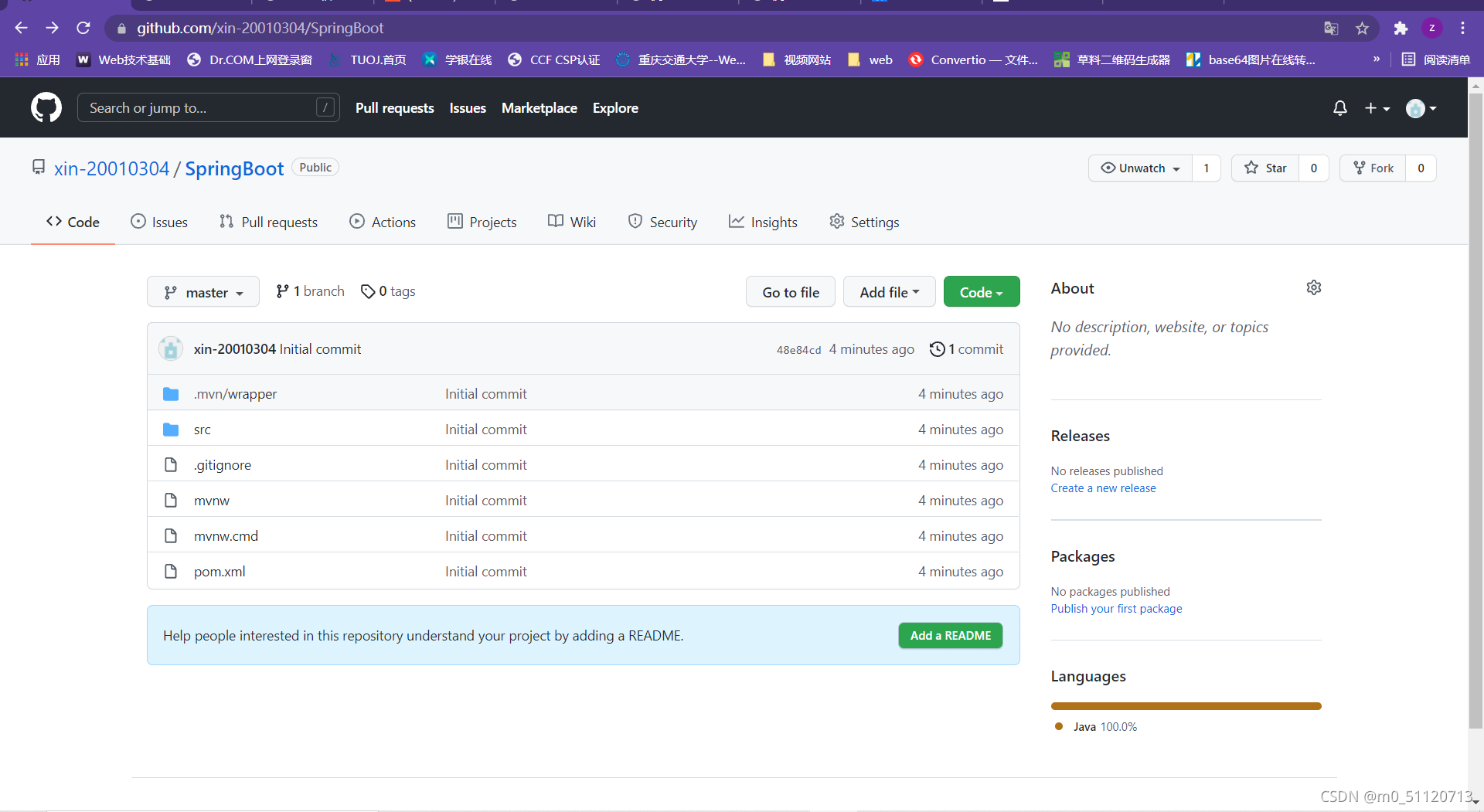Open the watchers count 1

[1206, 168]
